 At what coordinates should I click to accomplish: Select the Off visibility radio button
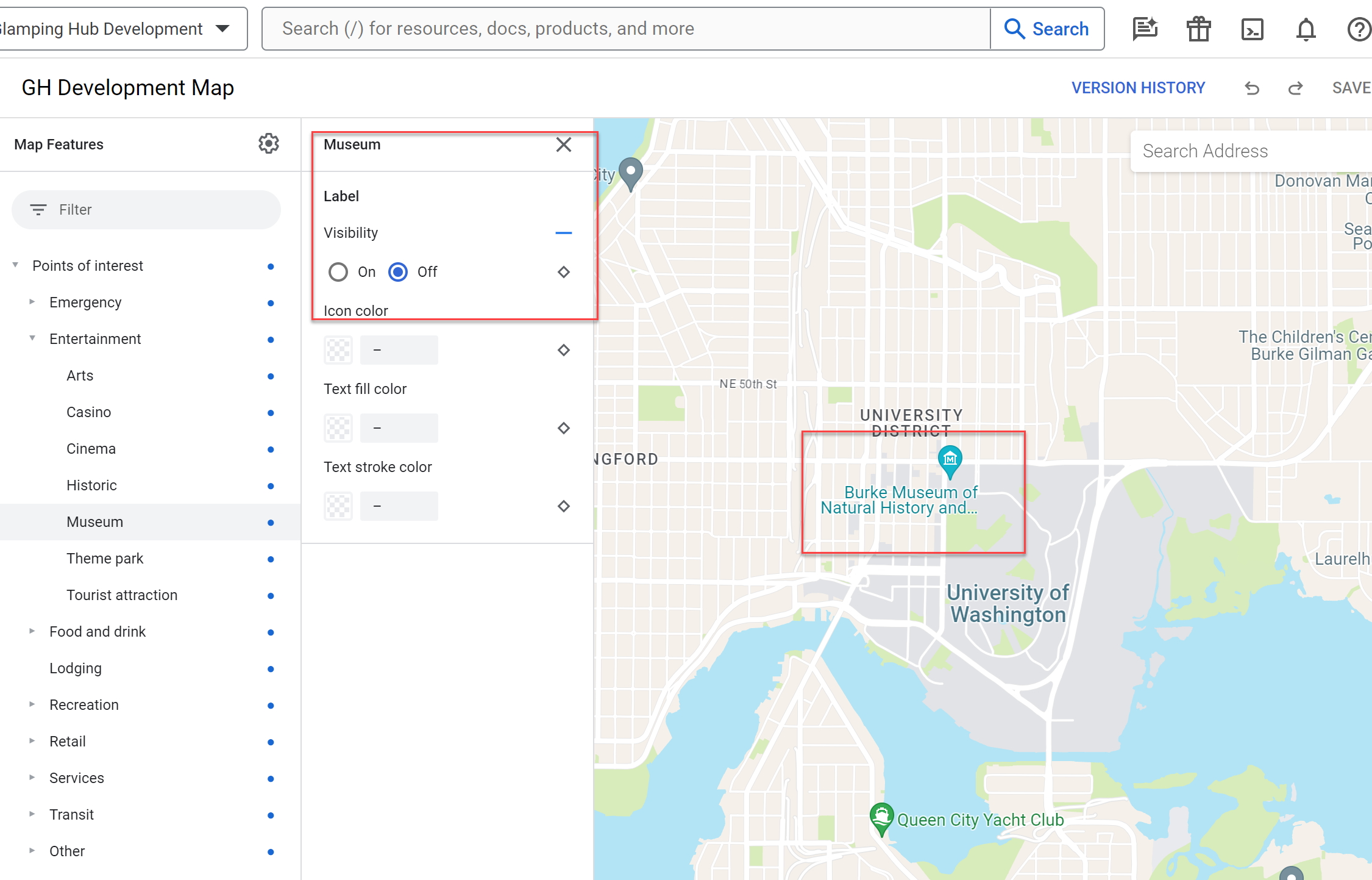[398, 272]
